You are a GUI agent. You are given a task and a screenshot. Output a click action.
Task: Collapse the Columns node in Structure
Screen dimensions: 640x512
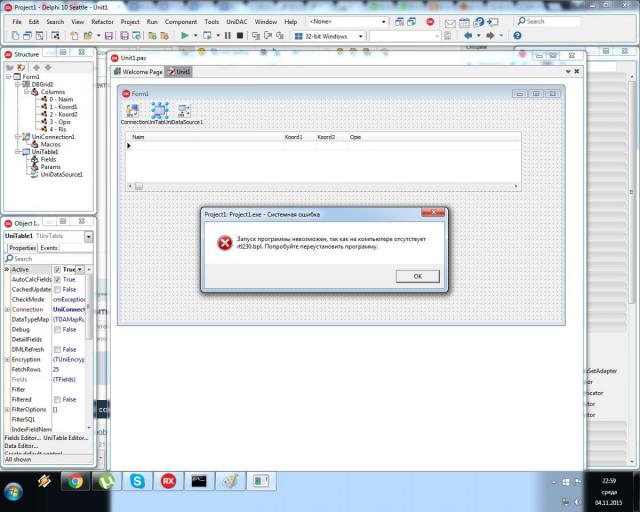(x=26, y=92)
